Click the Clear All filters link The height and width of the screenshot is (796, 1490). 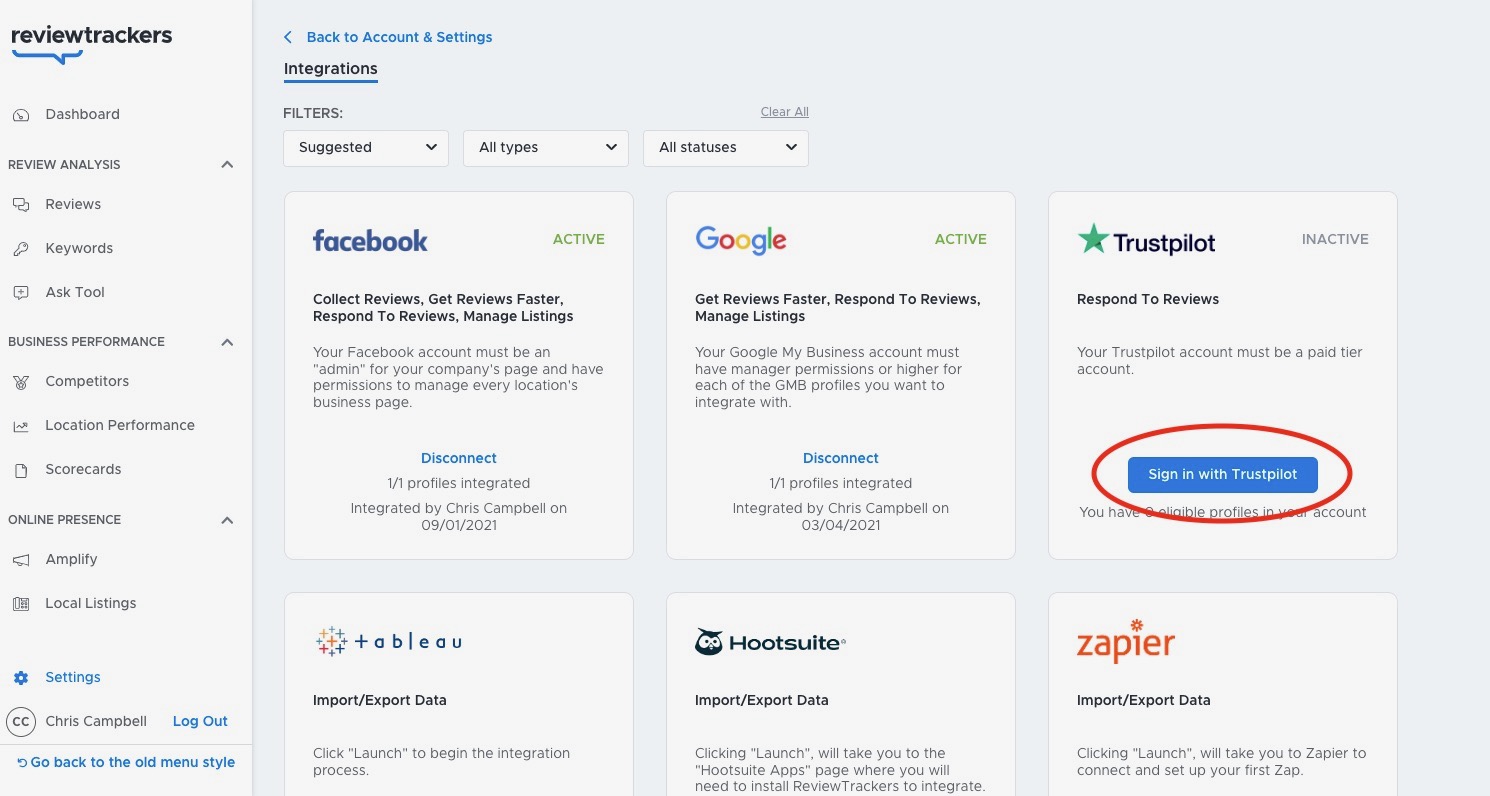coord(785,112)
